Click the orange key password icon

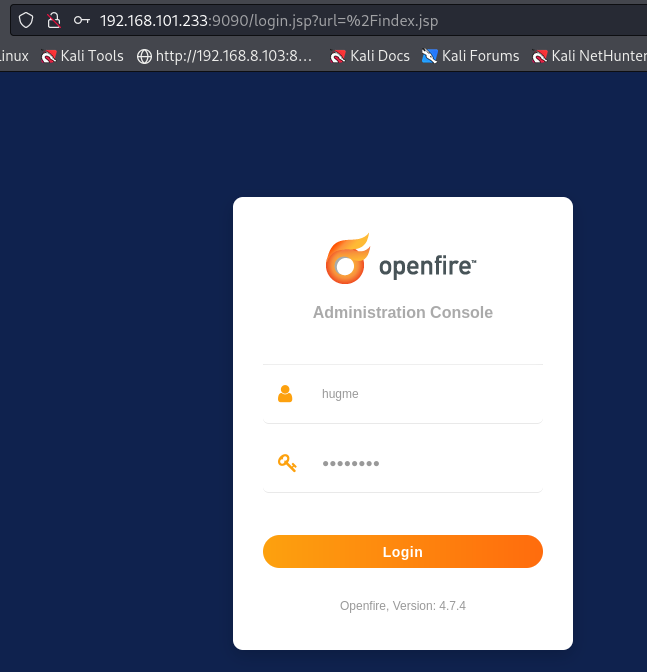coord(287,463)
